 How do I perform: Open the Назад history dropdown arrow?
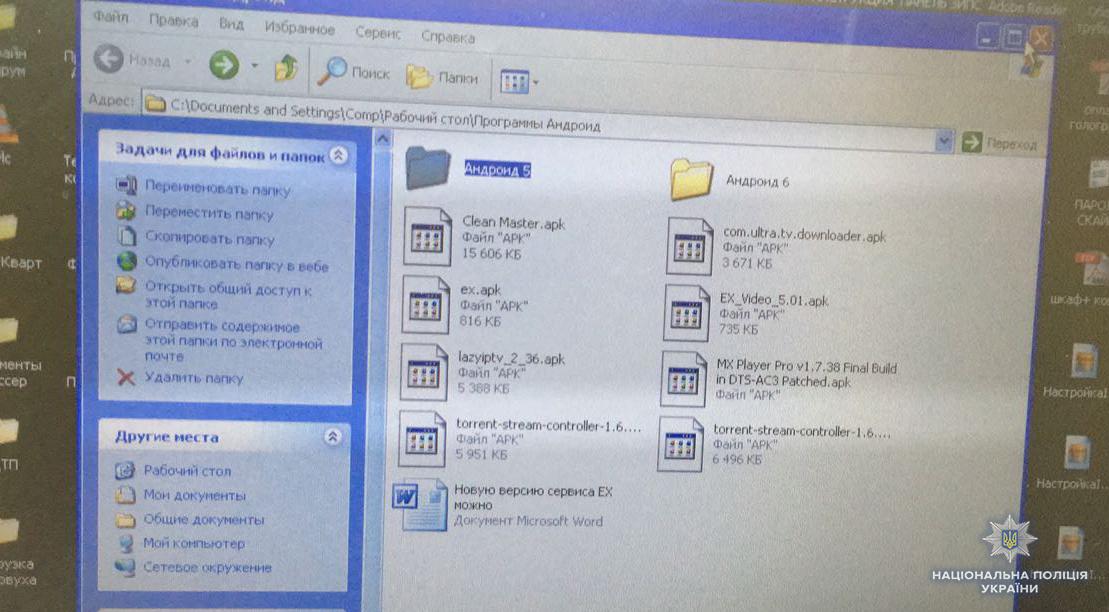(x=188, y=62)
